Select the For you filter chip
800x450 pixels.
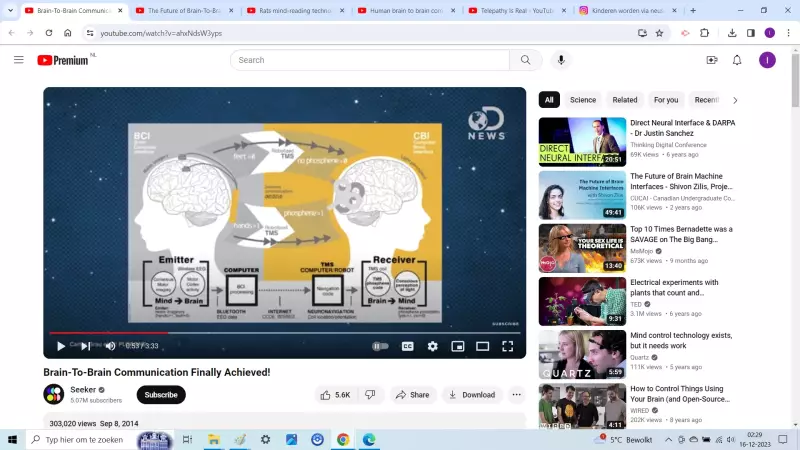click(666, 100)
